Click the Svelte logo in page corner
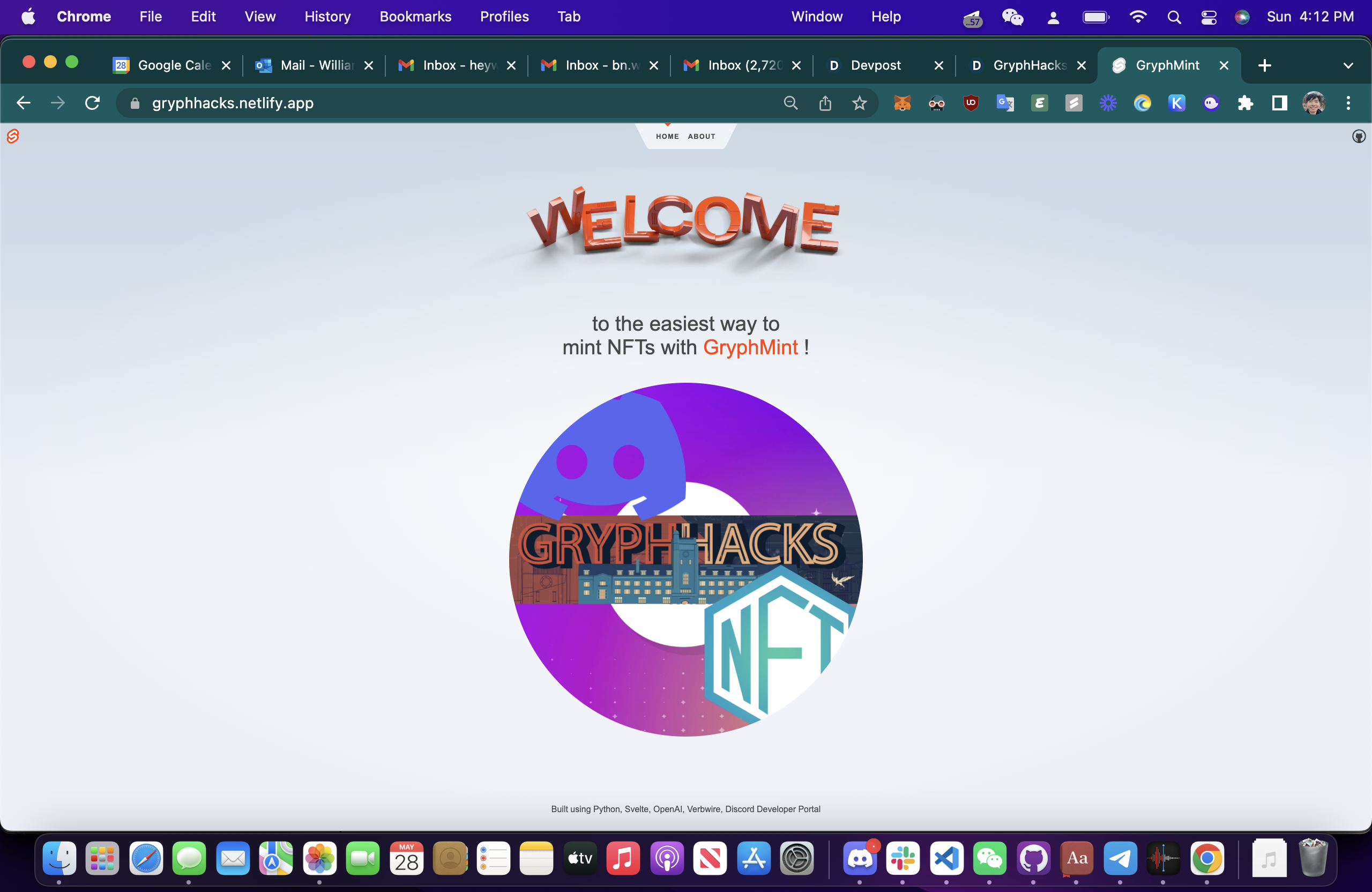This screenshot has width=1372, height=892. (13, 136)
